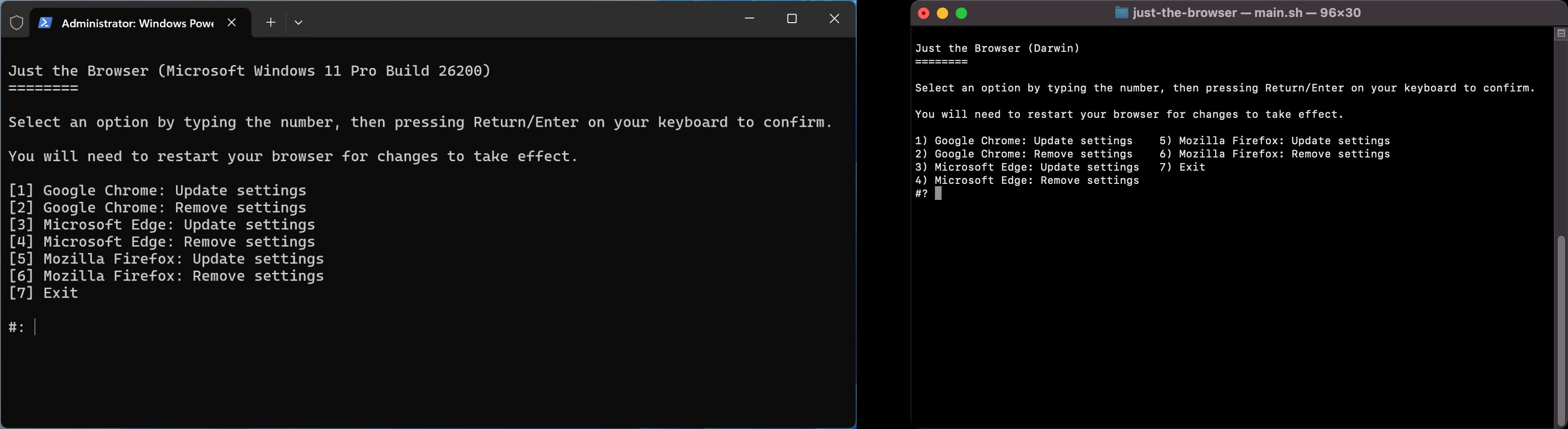Click the yellow minimize traffic light
The image size is (1568, 429).
click(942, 12)
